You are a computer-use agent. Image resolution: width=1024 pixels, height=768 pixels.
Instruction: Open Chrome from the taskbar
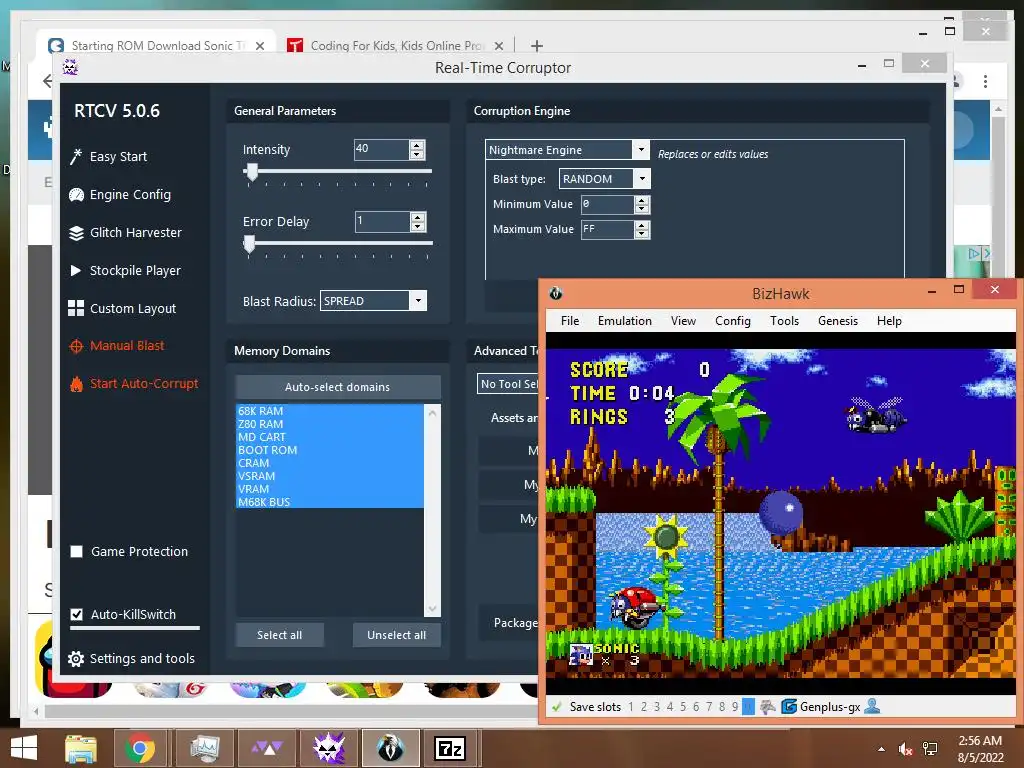(139, 748)
